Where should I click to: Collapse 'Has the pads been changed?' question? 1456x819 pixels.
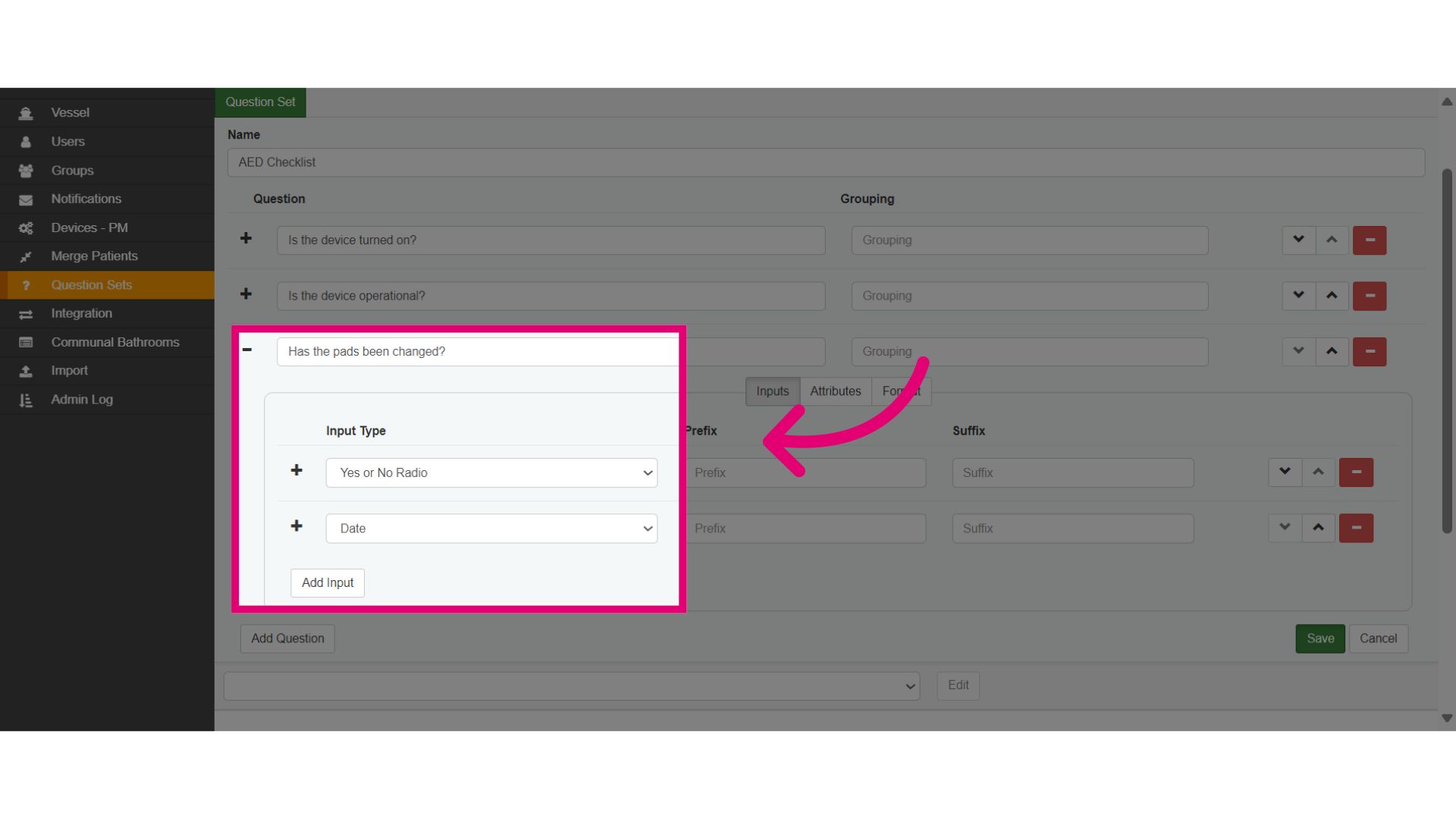click(x=247, y=350)
